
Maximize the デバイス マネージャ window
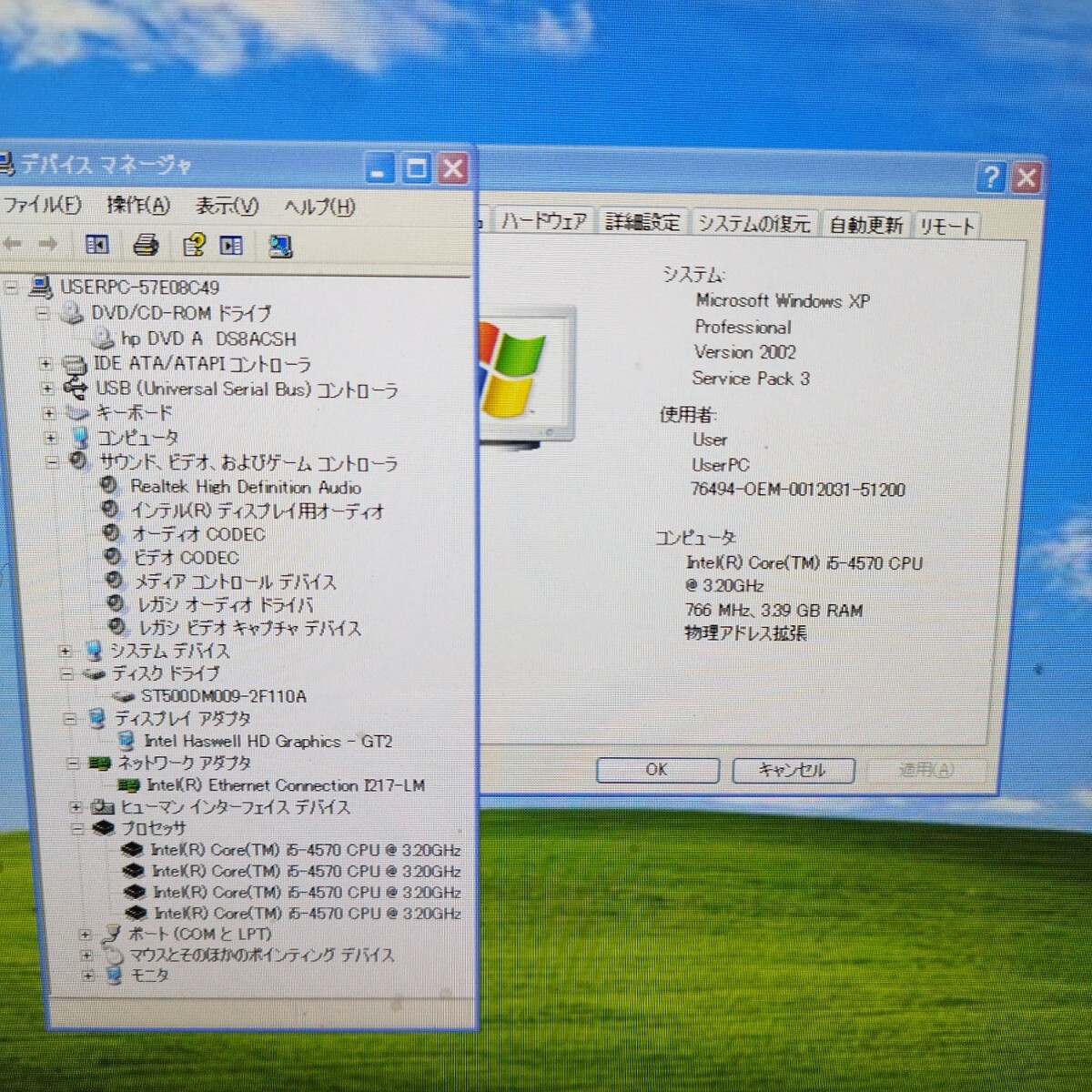pyautogui.click(x=417, y=168)
